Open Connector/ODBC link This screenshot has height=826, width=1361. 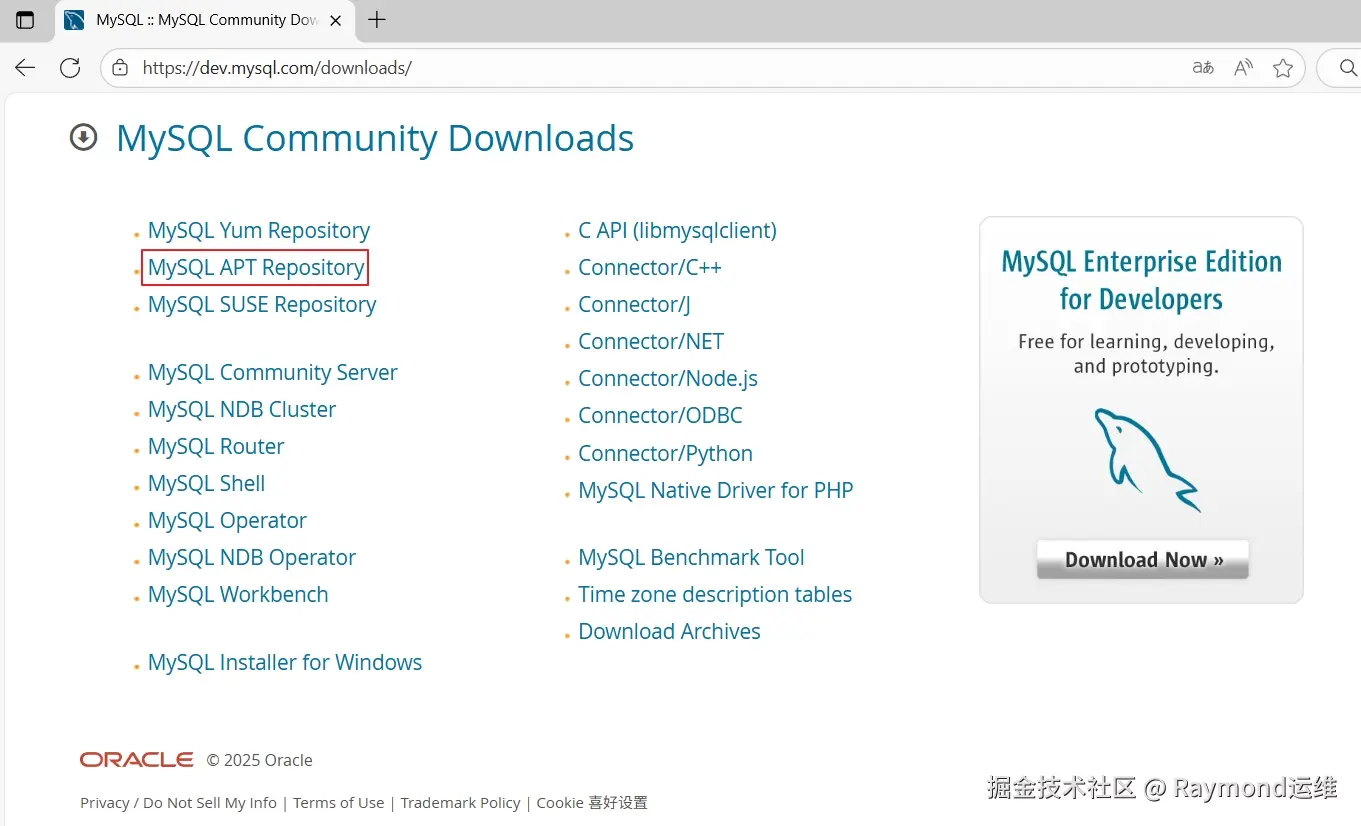(660, 415)
